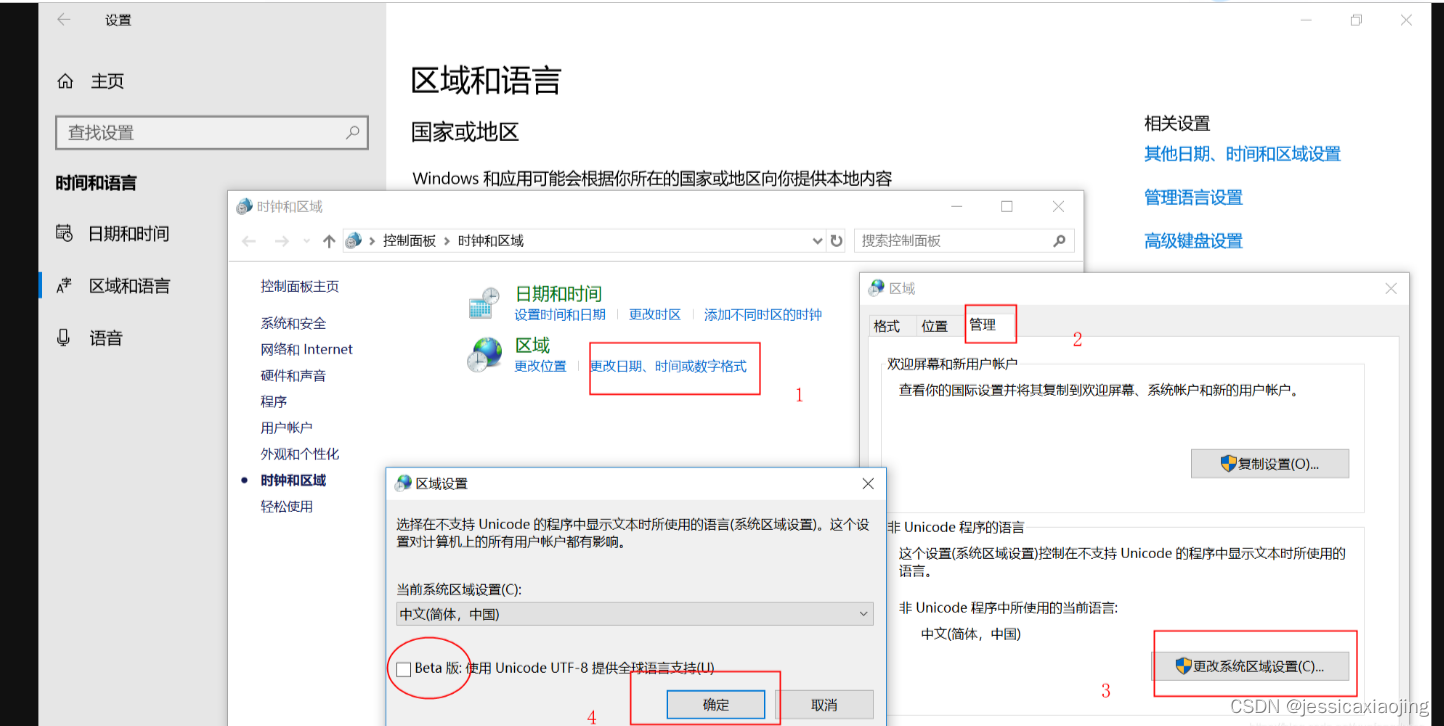Viewport: 1444px width, 726px height.
Task: Open 更改日期、时间或数字格式 link
Action: click(668, 367)
